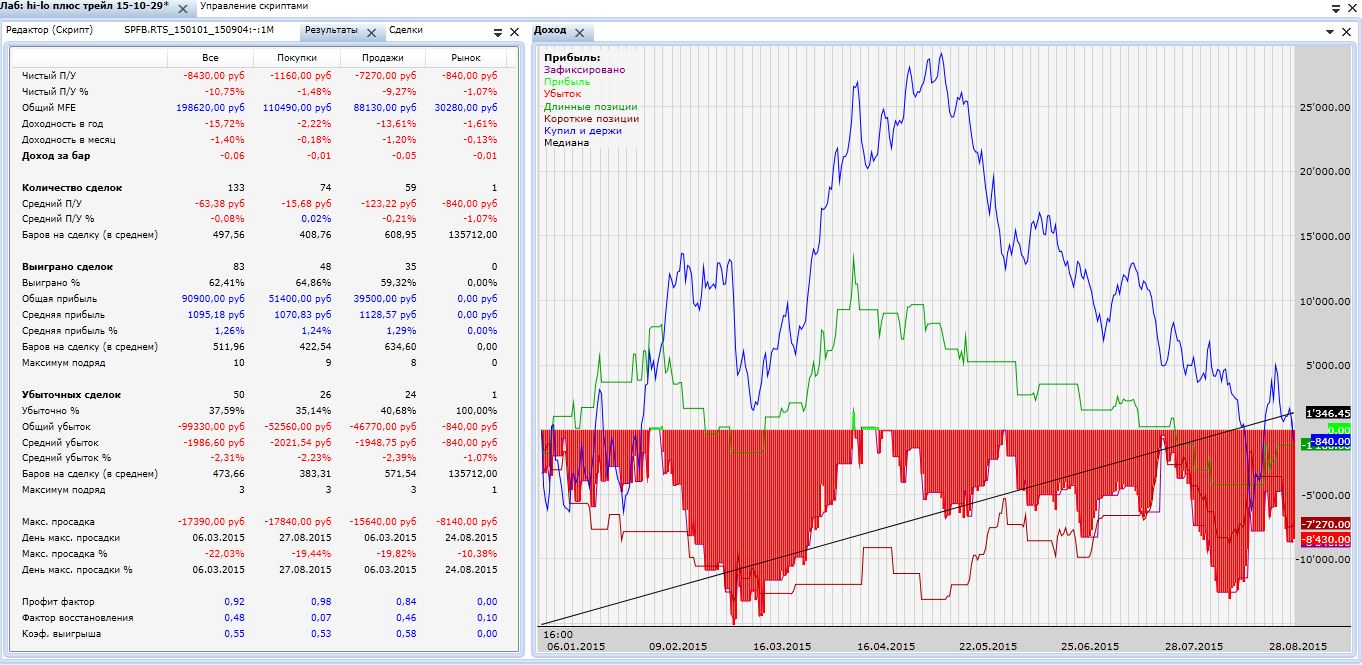Screen dimensions: 1362x665
Task: Select the -17390,00 руб max drawdown cell
Action: pos(213,522)
